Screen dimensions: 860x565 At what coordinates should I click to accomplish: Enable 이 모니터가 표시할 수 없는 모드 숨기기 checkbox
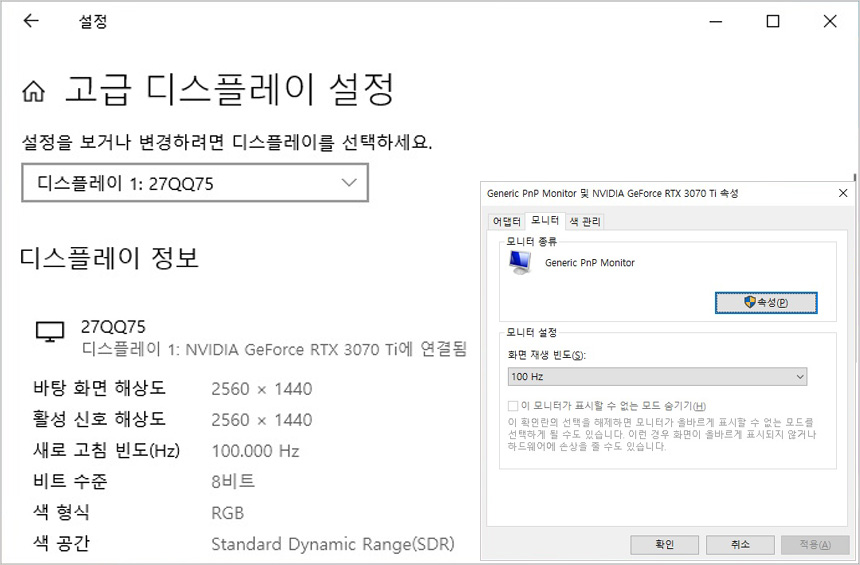513,406
